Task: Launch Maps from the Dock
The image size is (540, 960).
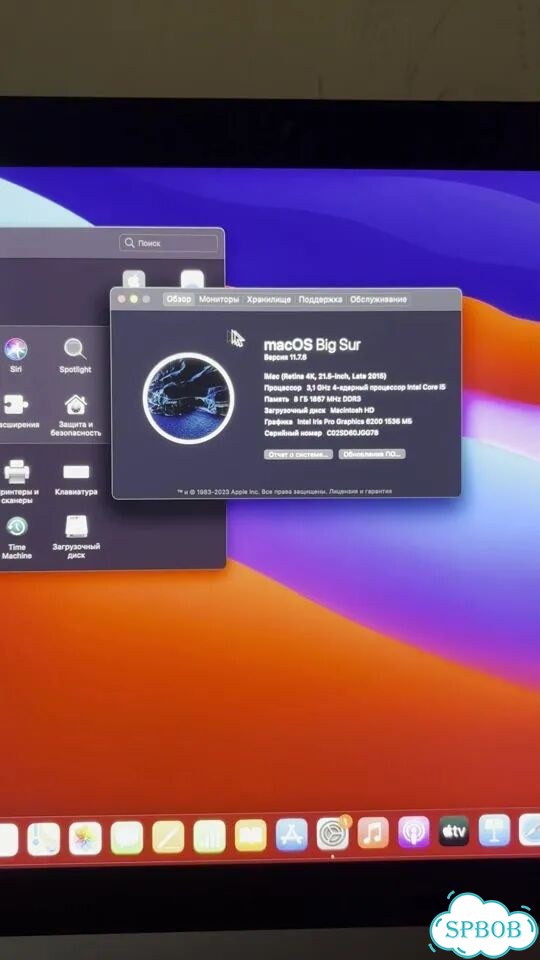Action: click(x=43, y=839)
